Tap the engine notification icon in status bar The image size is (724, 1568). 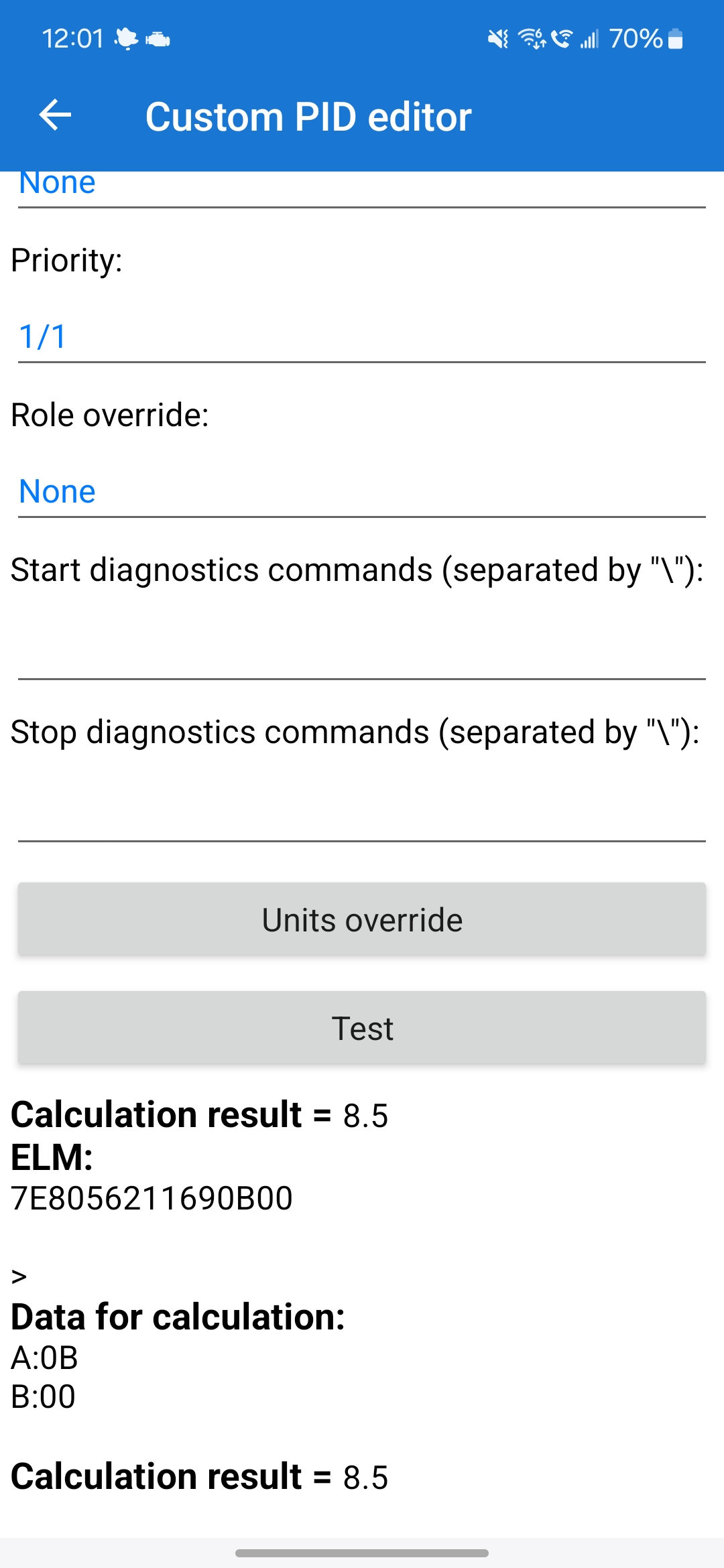158,40
